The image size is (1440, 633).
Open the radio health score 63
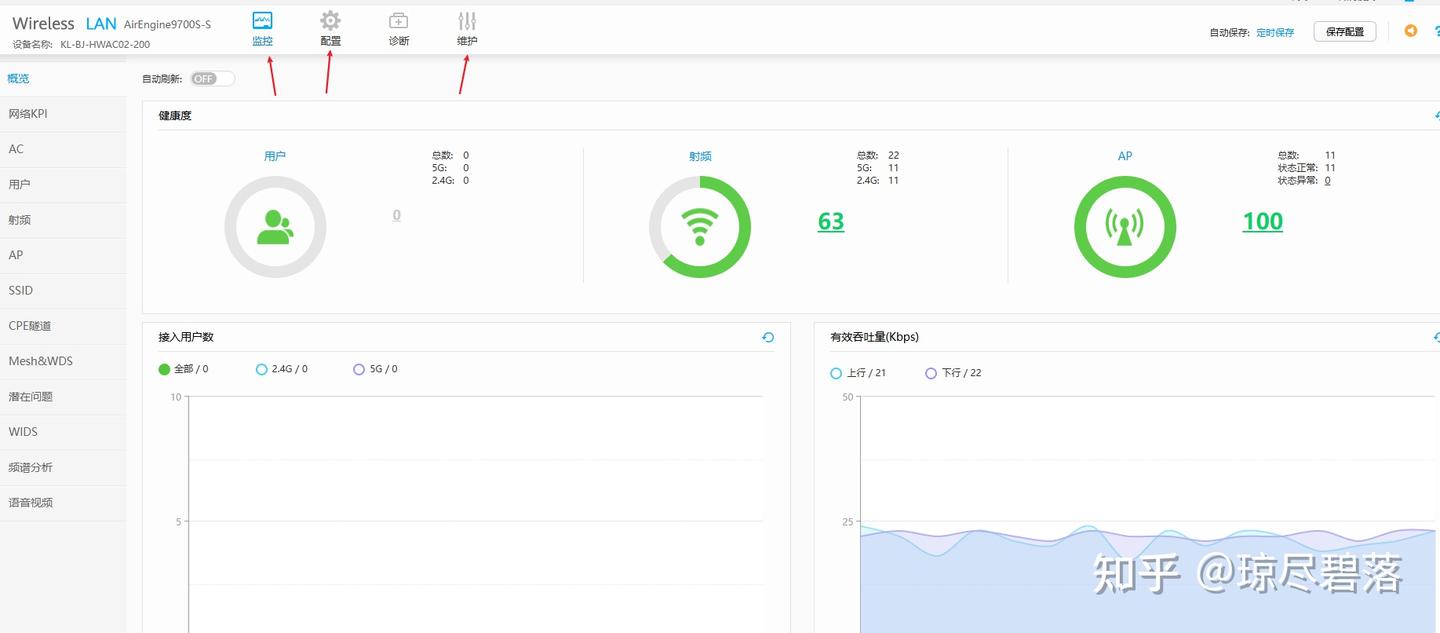click(x=831, y=221)
